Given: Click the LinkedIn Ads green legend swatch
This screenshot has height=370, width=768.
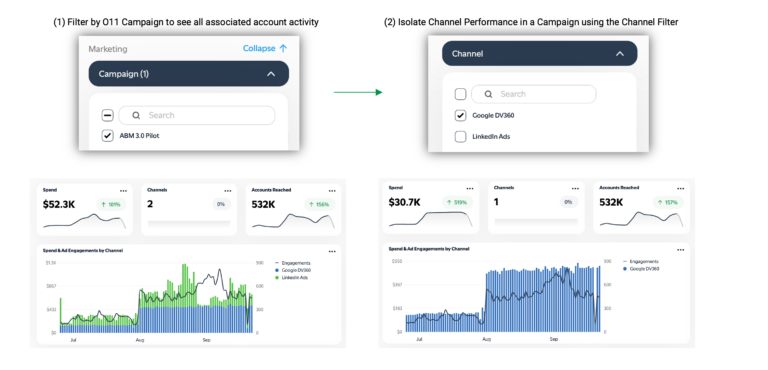Looking at the screenshot, I should (x=277, y=278).
